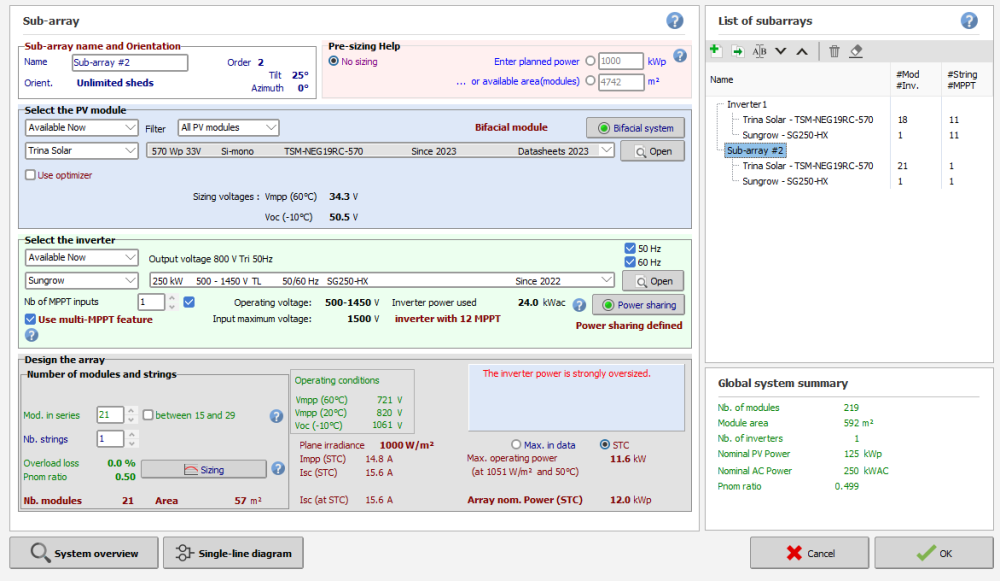Viewport: 1000px width, 581px height.
Task: Click the duplicate subarray icon
Action: pyautogui.click(x=737, y=51)
